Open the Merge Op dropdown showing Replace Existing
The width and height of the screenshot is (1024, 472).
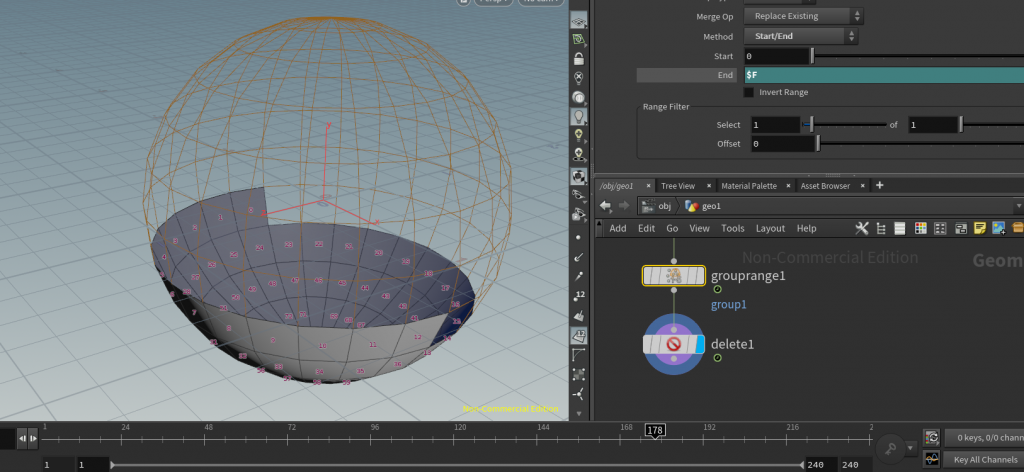(803, 16)
